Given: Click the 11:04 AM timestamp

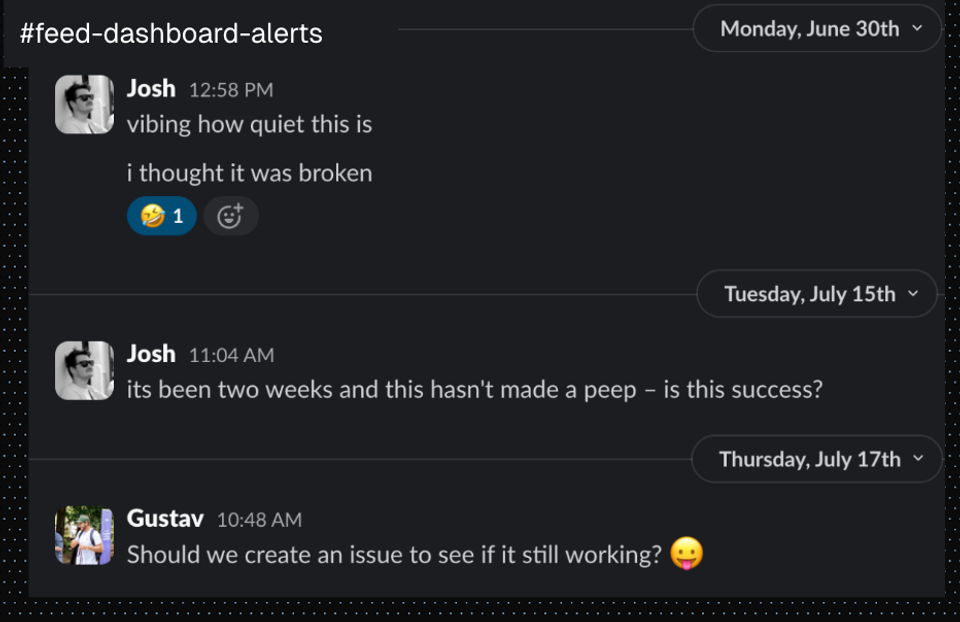Looking at the screenshot, I should click(231, 355).
